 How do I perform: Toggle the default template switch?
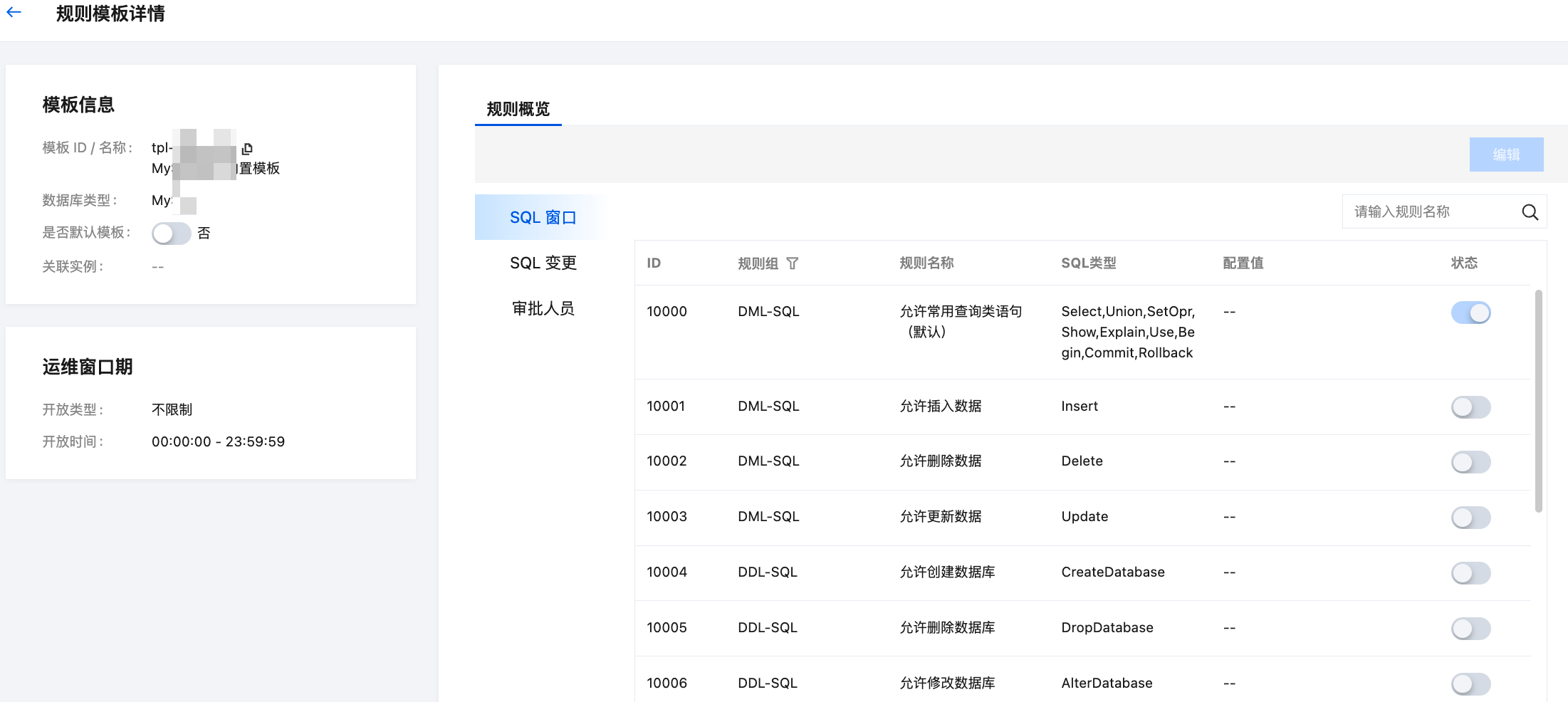(x=171, y=234)
